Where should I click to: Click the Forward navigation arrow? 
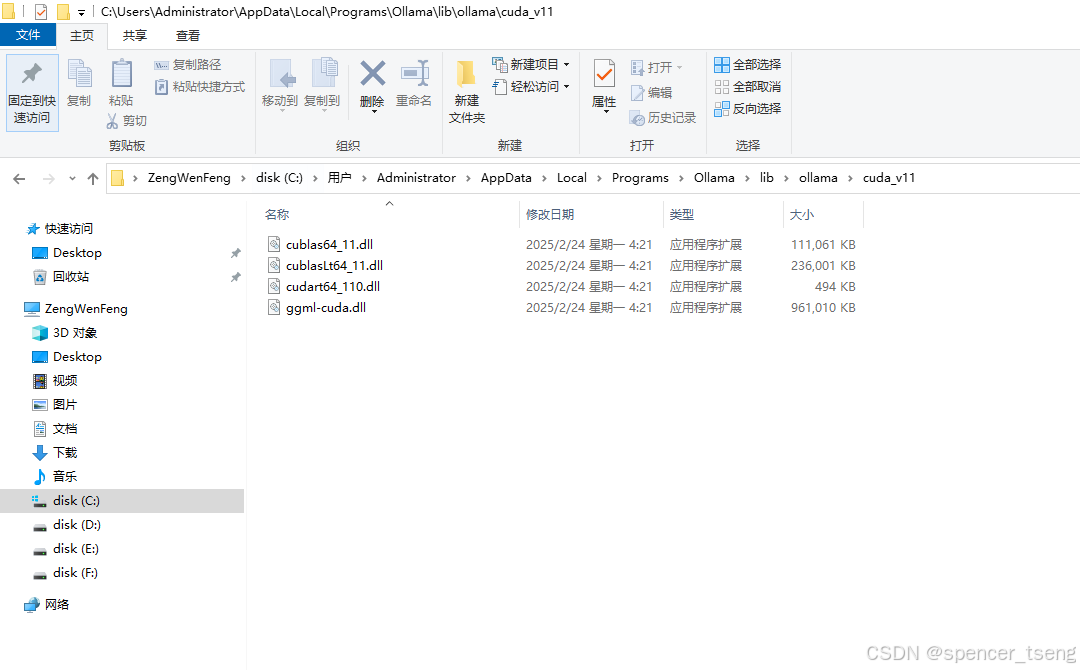pos(48,179)
